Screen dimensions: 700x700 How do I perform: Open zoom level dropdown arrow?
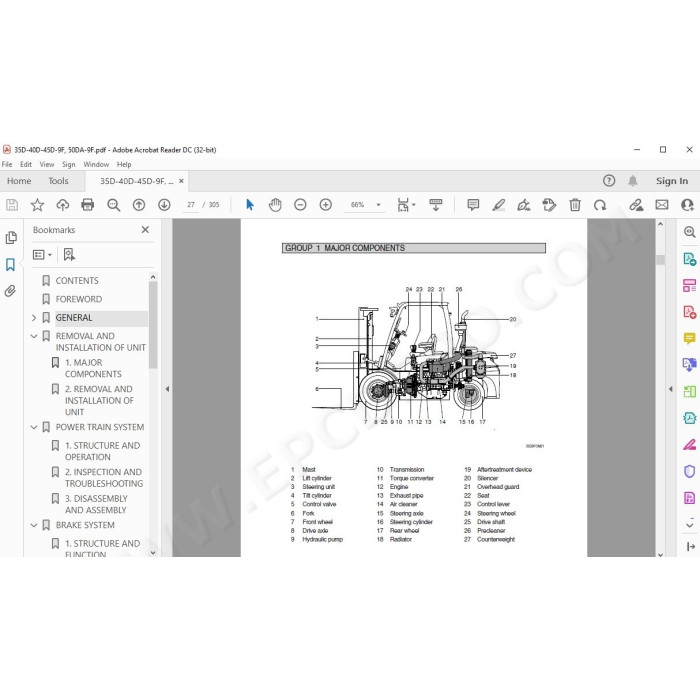coord(379,205)
